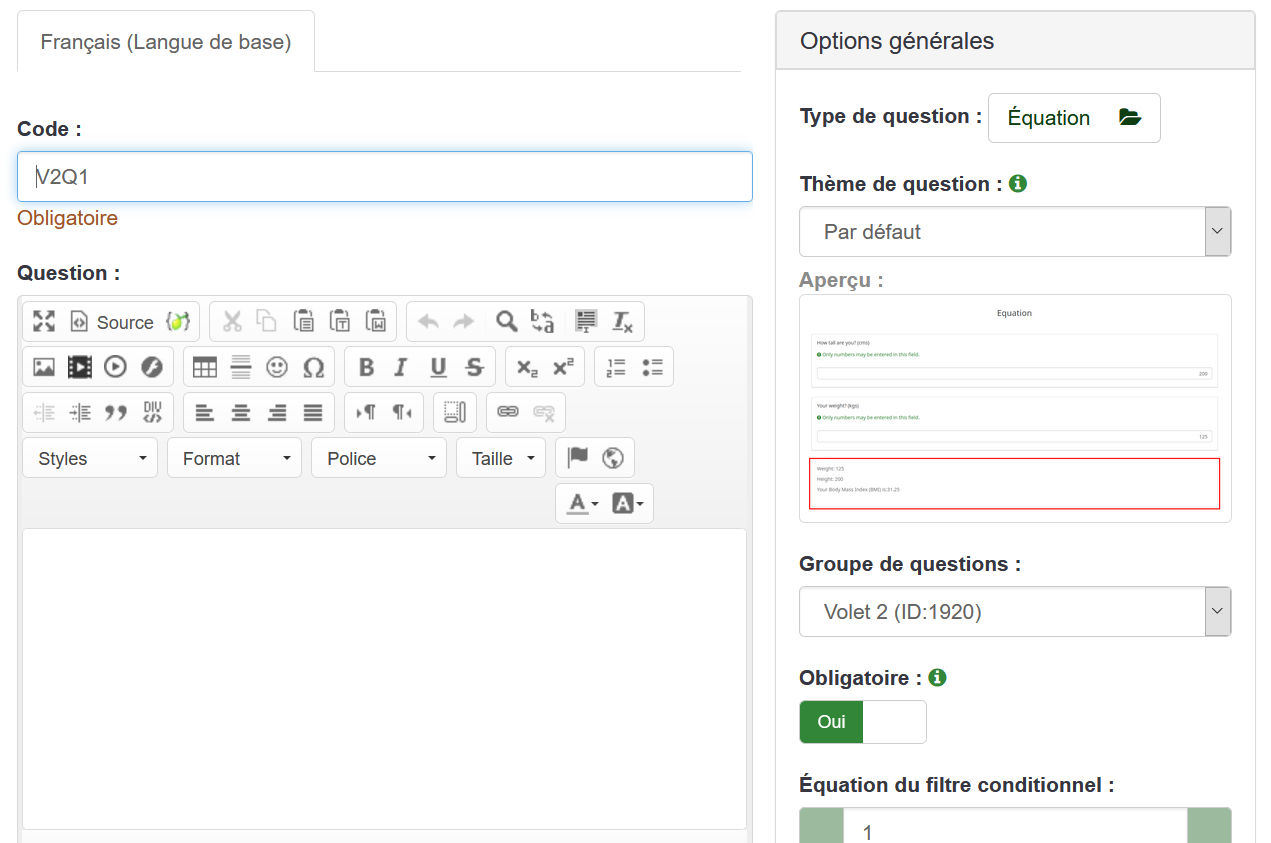Toggle bold text formatting
The image size is (1271, 843).
pyautogui.click(x=366, y=367)
